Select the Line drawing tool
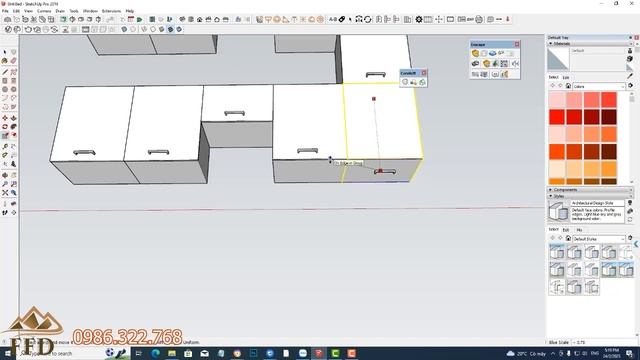The image size is (640, 360). (5, 72)
